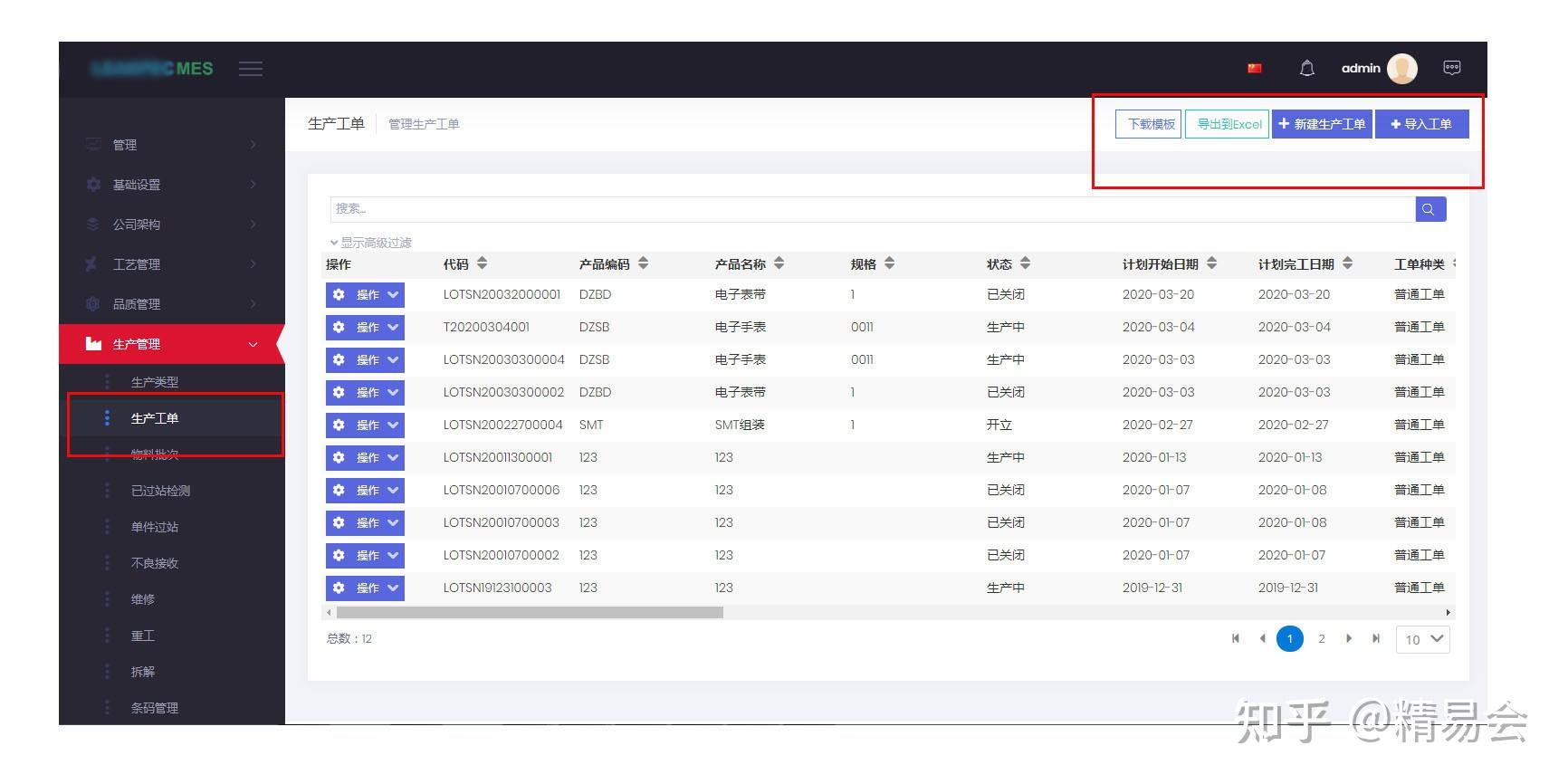Toggle the hamburger sidebar menu icon

coord(251,69)
